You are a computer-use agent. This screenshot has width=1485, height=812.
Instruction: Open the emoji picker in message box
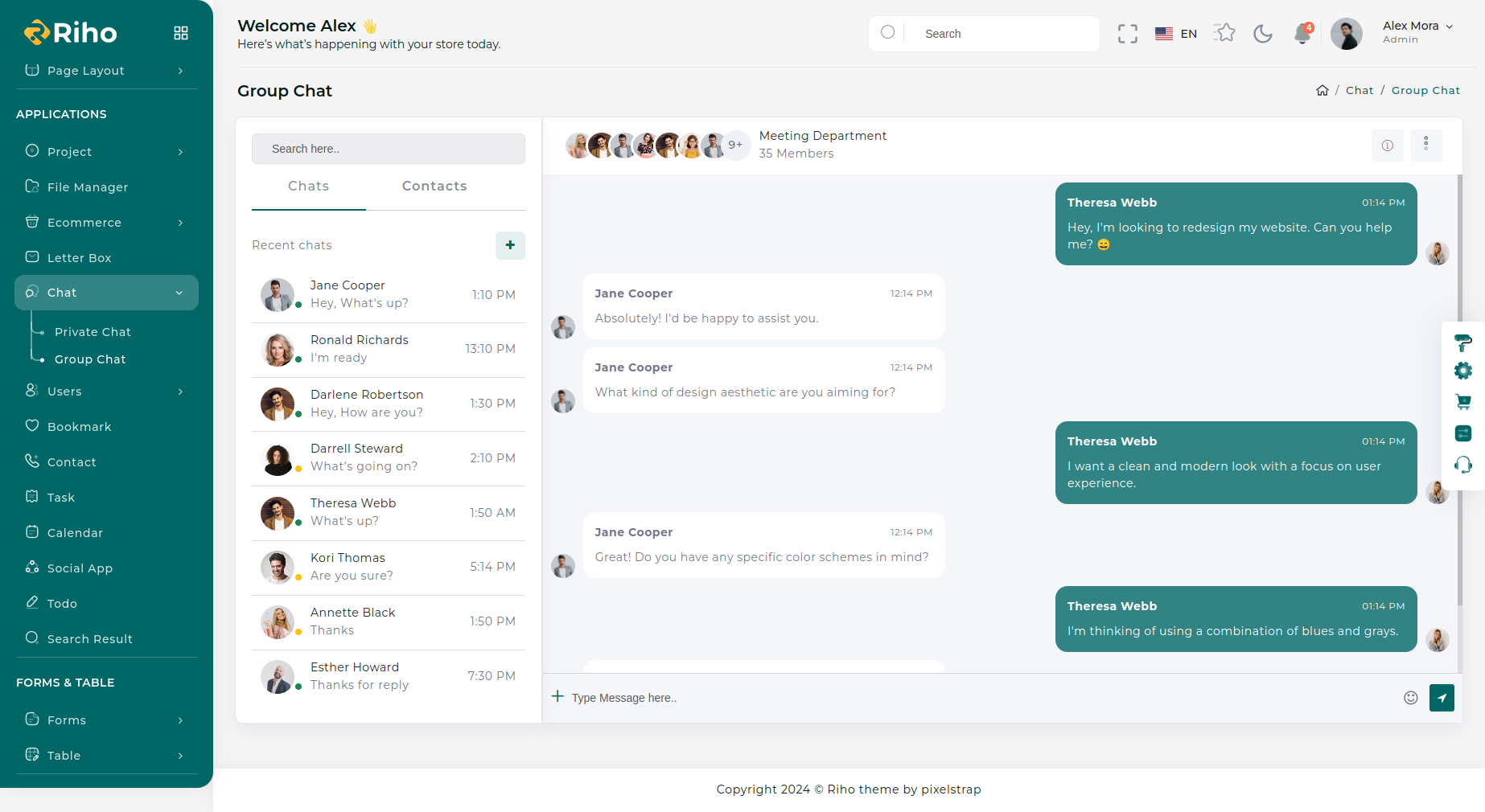[x=1410, y=698]
